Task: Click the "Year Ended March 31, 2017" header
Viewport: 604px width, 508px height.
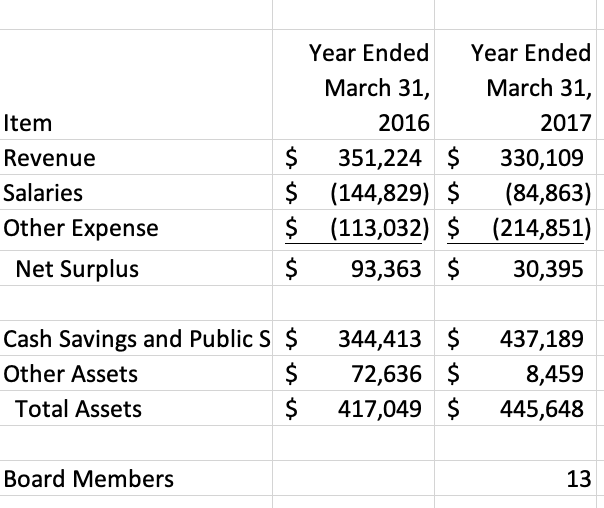Action: click(530, 87)
